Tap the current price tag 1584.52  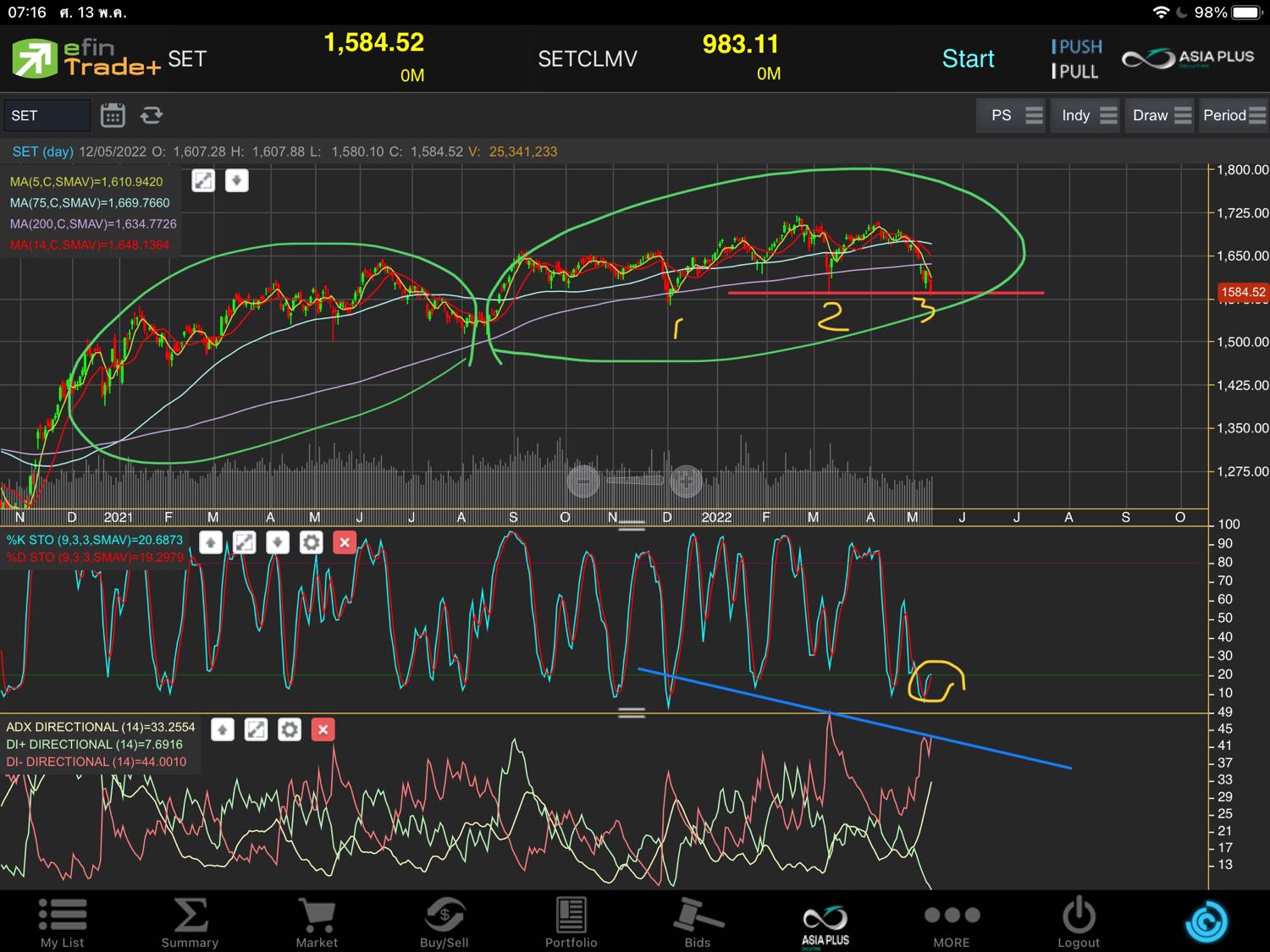tap(1243, 292)
